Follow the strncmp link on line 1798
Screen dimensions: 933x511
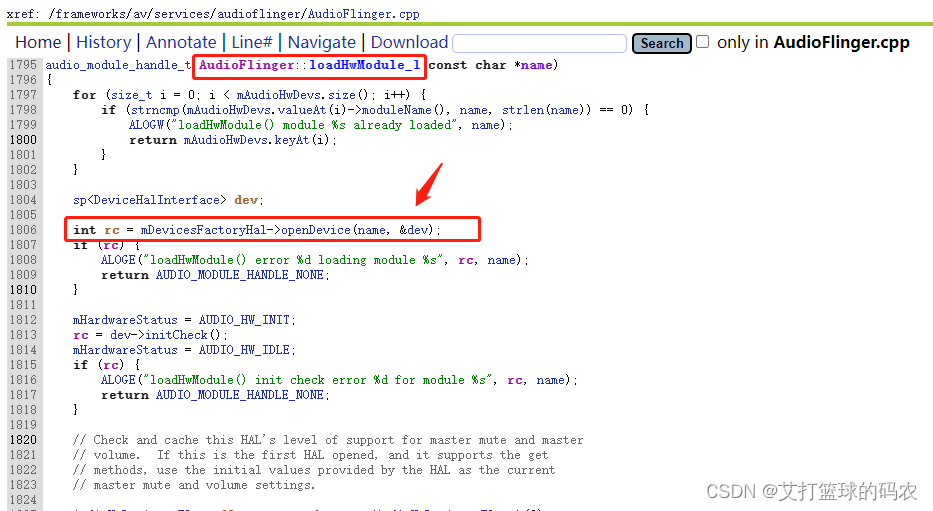pos(156,110)
